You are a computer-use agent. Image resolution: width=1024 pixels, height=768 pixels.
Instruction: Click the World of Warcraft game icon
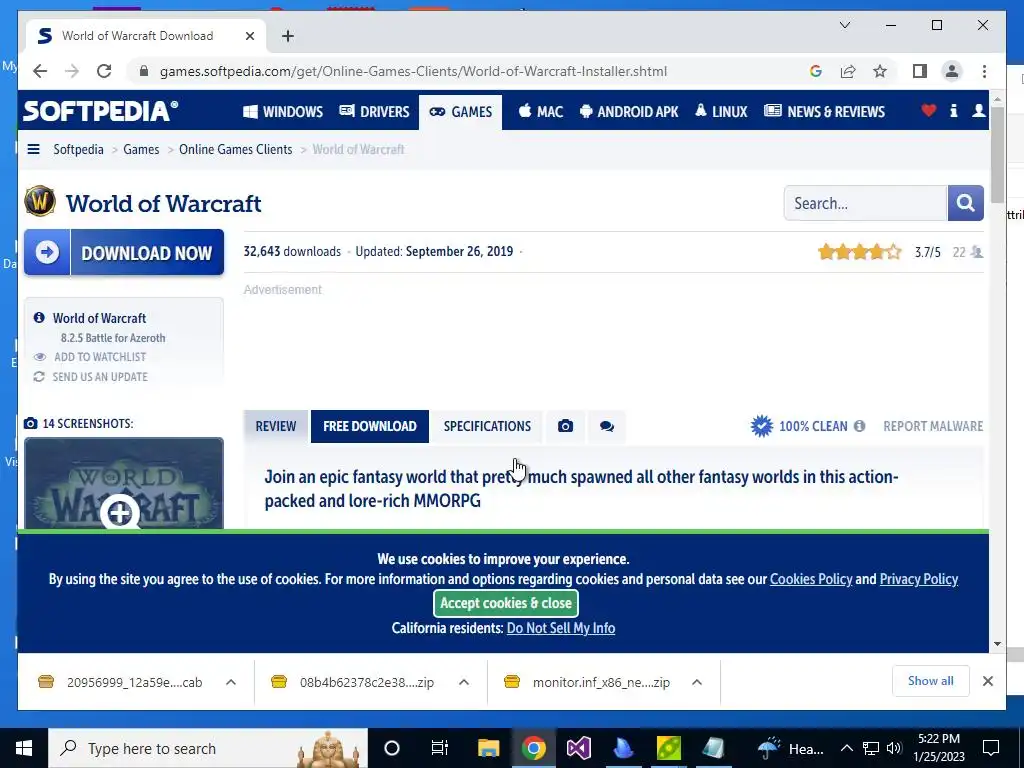pos(40,202)
